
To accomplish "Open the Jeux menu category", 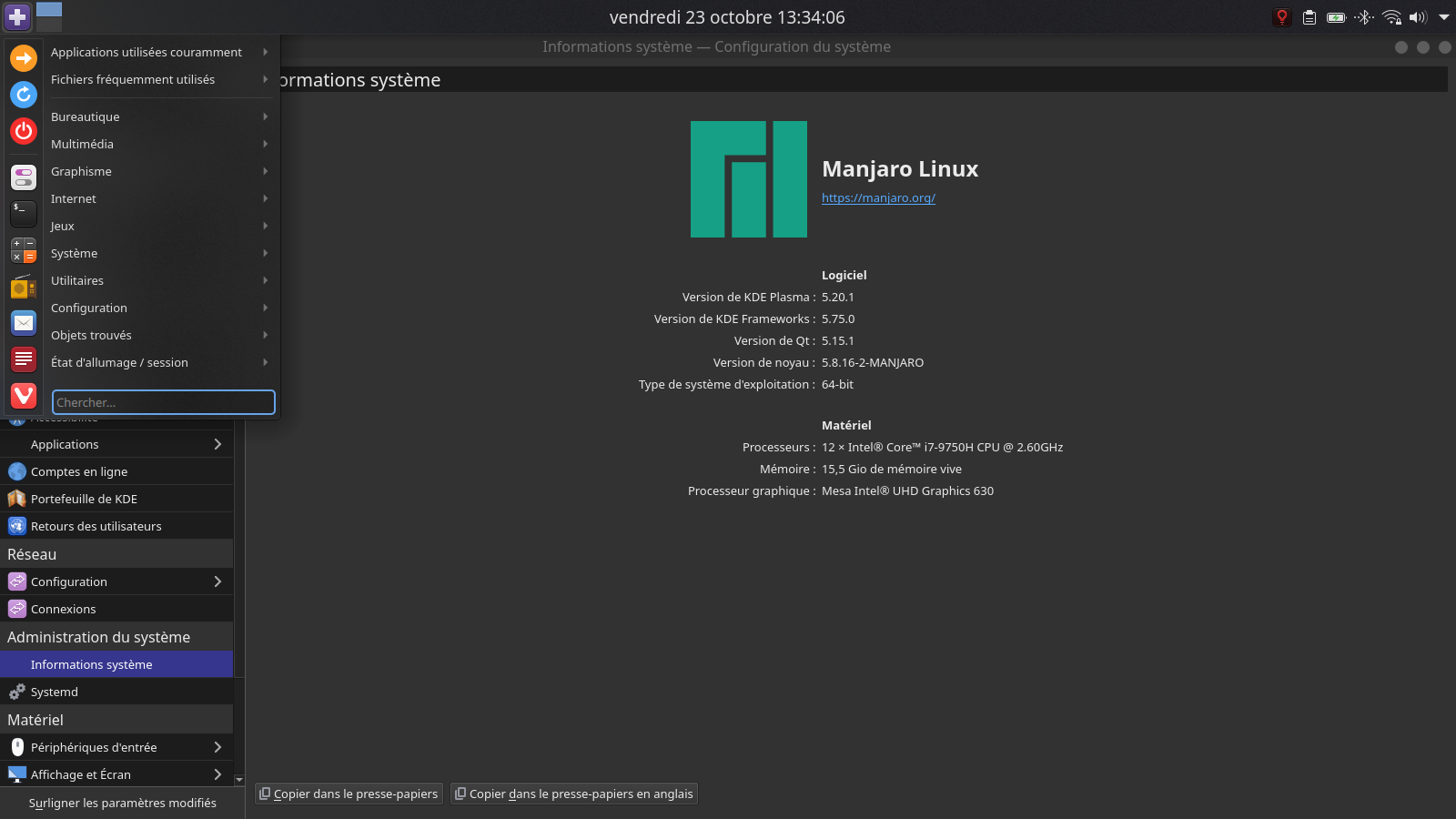I will [160, 226].
